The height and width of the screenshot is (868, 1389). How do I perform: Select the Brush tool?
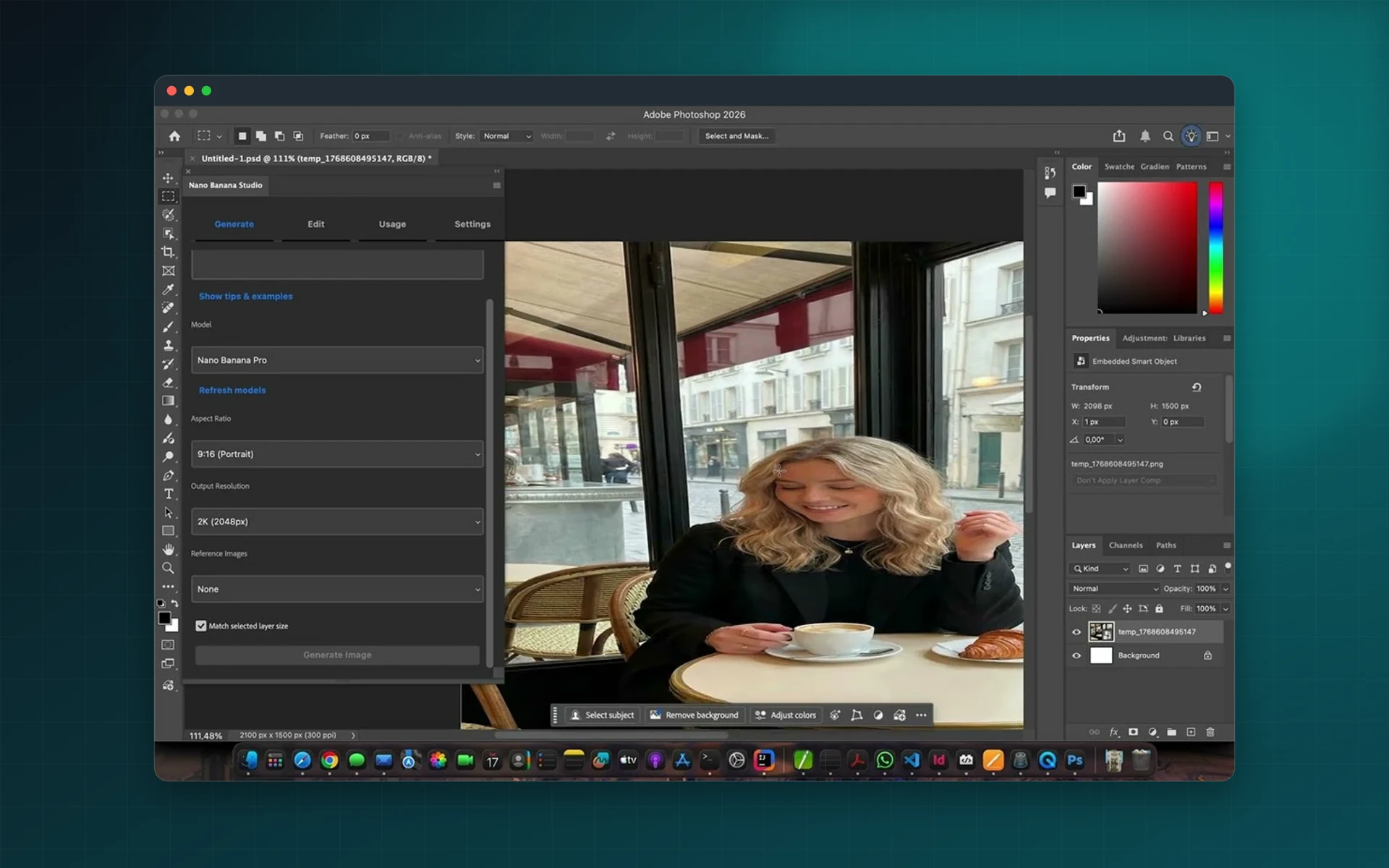[x=168, y=327]
